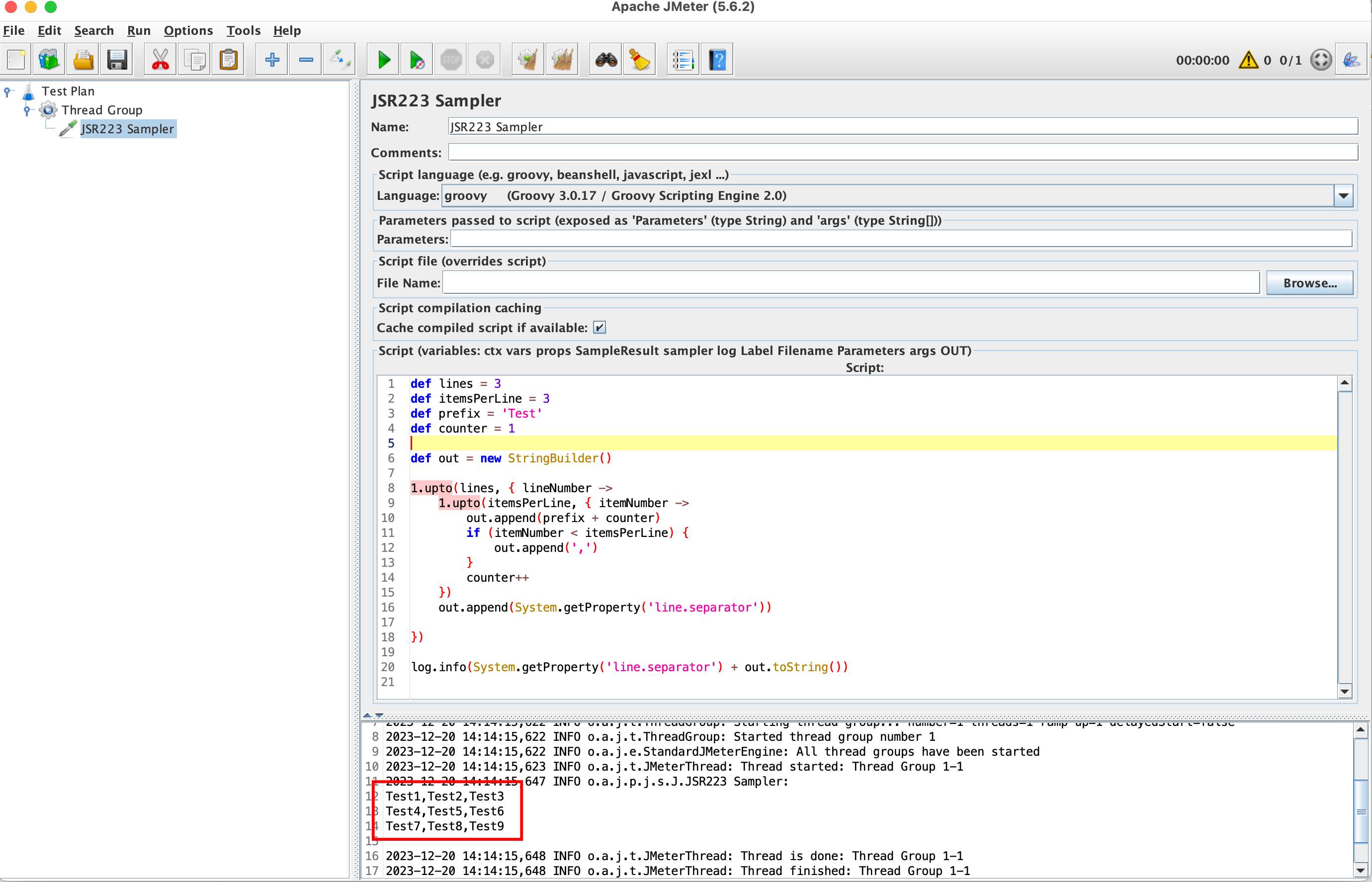Screen dimensions: 1372x882
Task: Toggle enabled state of selected element
Action: pos(339,59)
